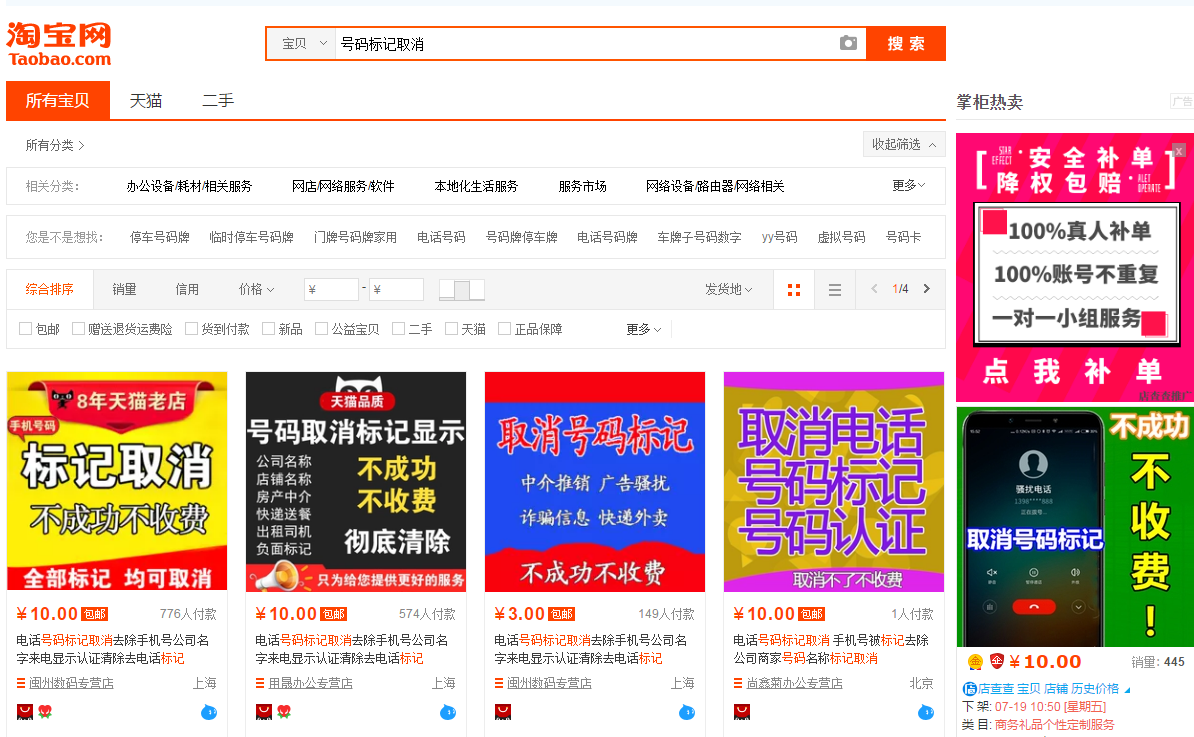1194x737 pixels.
Task: Enable the 正品保障 checkbox
Action: [504, 328]
